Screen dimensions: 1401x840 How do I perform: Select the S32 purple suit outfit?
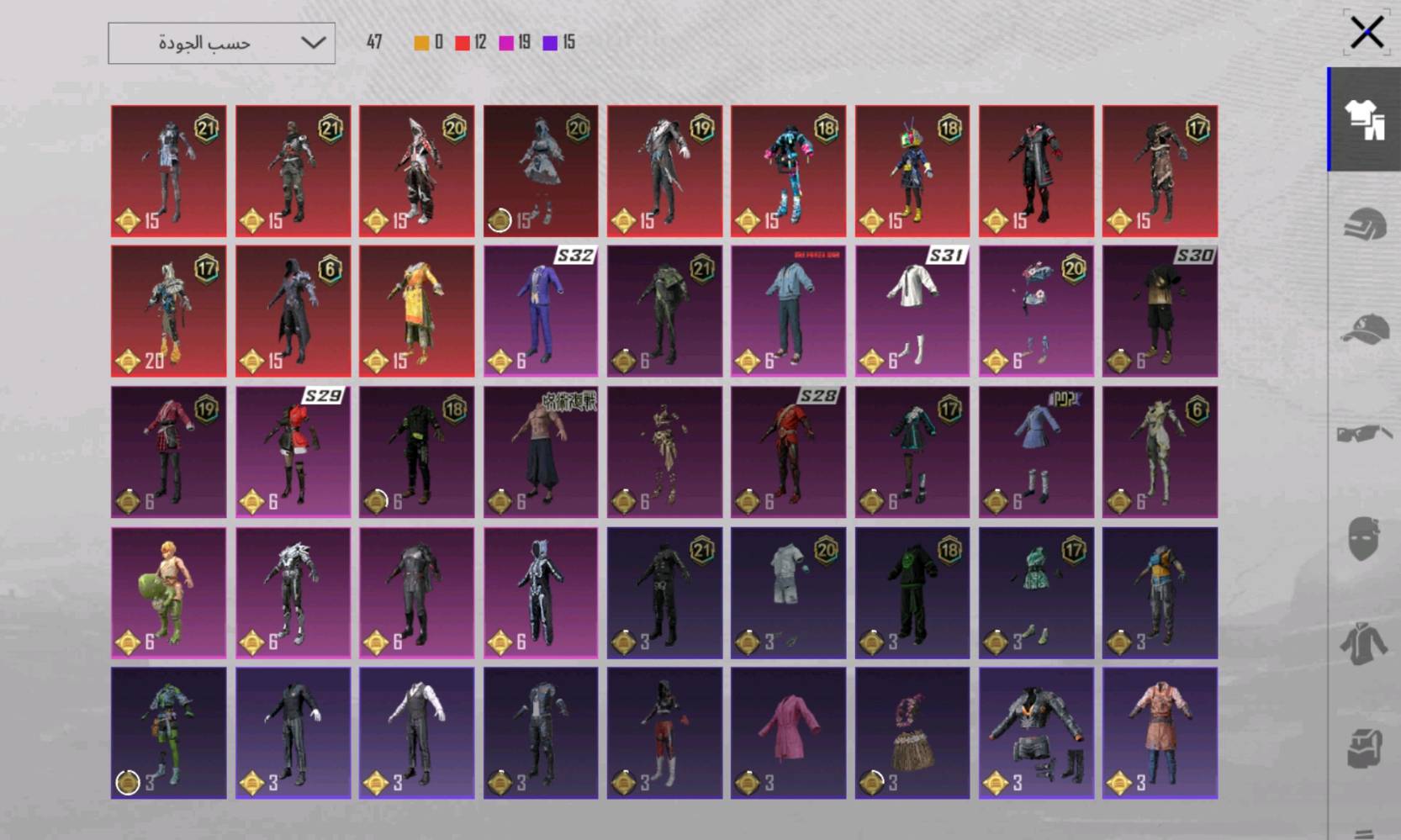click(x=541, y=311)
